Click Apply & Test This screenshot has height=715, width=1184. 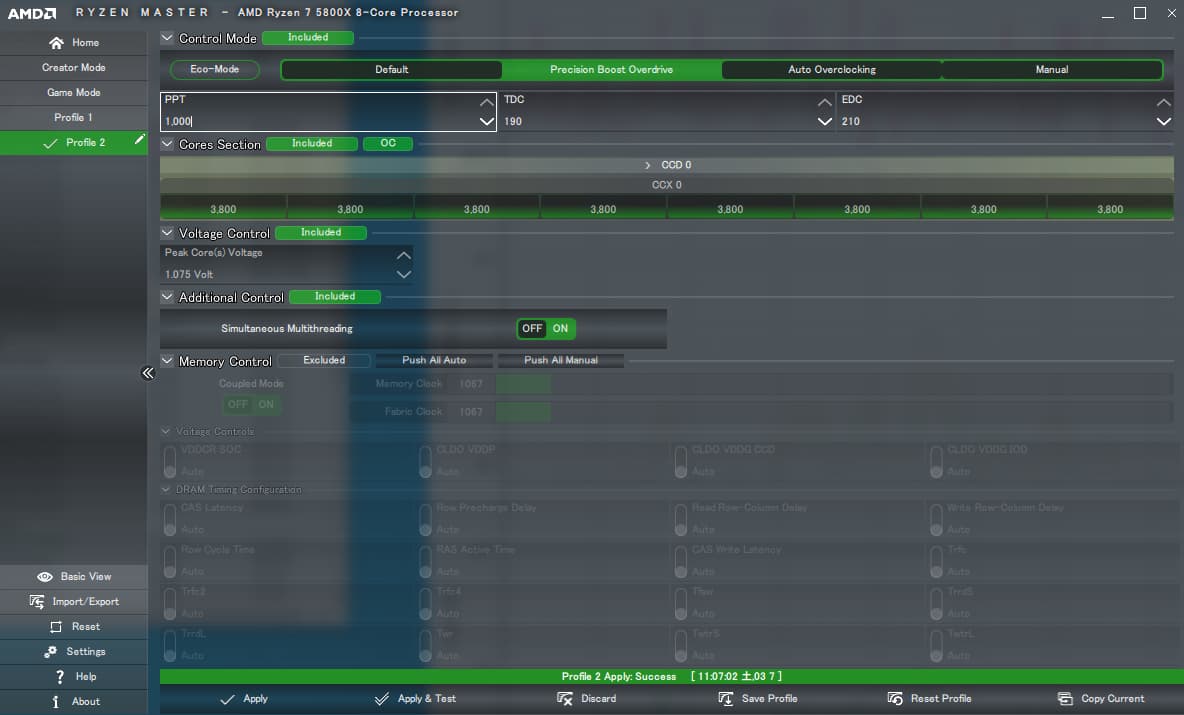click(415, 698)
